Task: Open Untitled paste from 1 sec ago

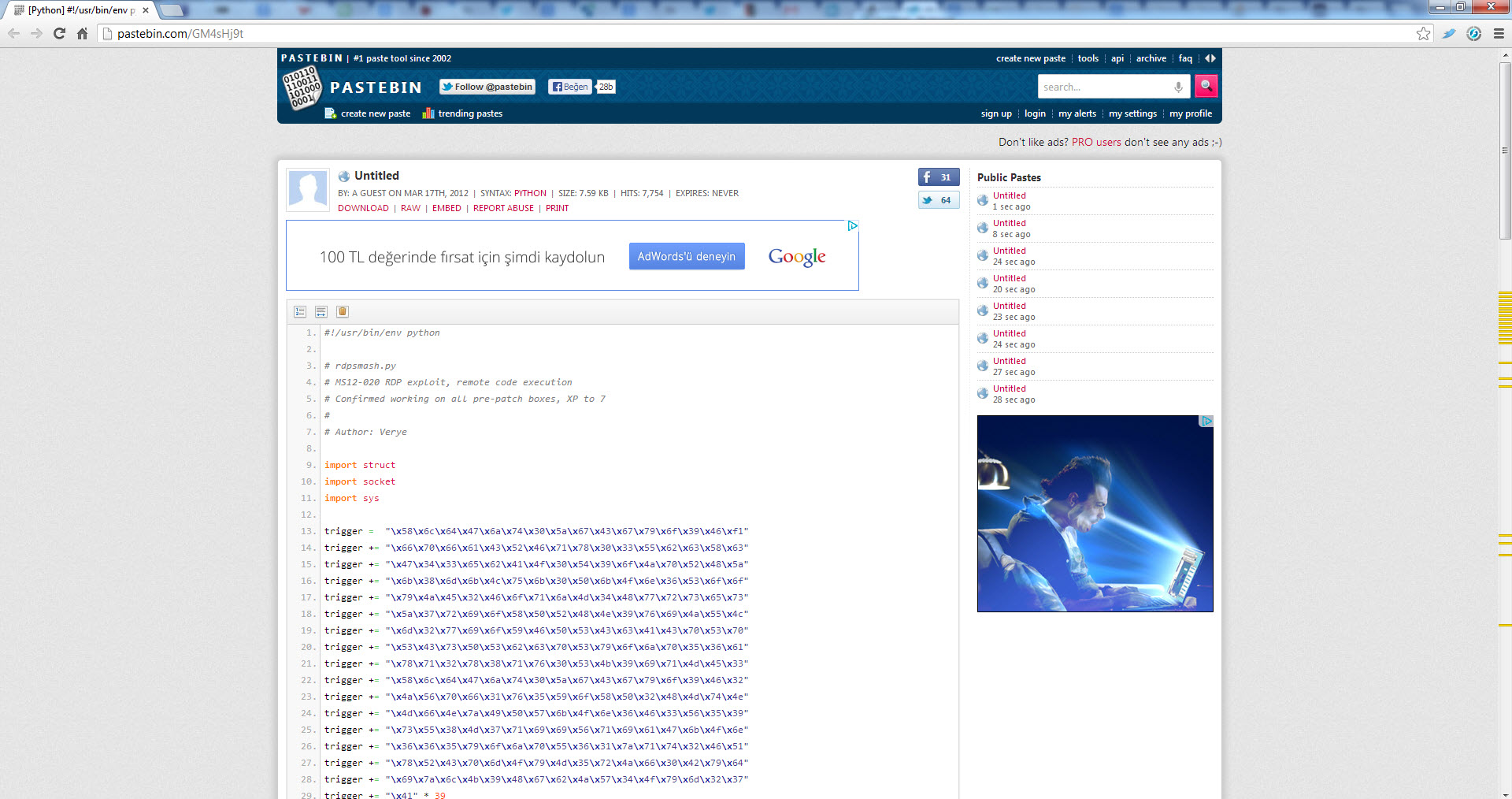Action: point(1010,195)
